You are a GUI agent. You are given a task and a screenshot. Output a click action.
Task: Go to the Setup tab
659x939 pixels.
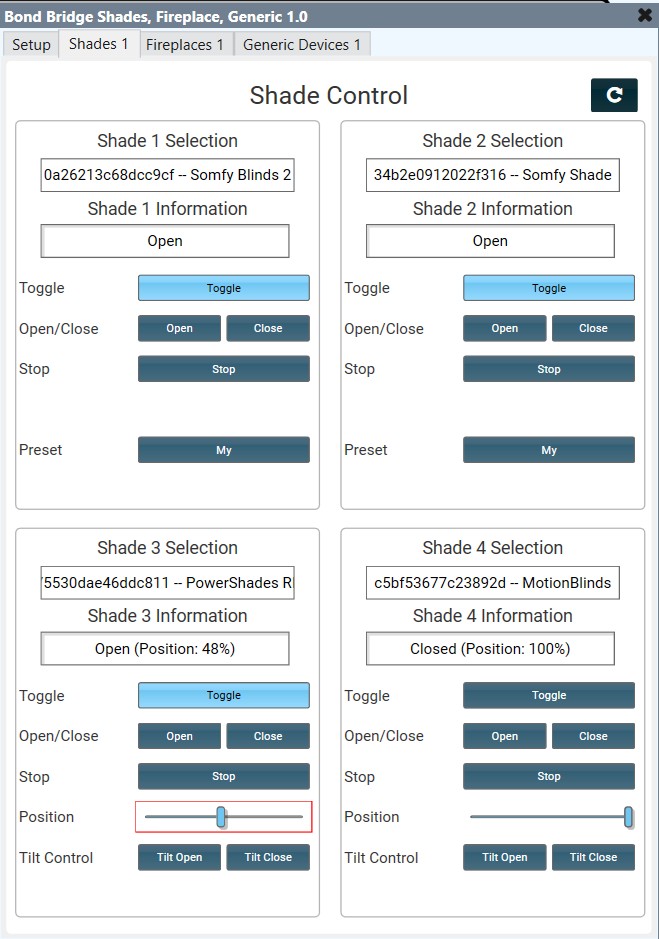tap(30, 44)
